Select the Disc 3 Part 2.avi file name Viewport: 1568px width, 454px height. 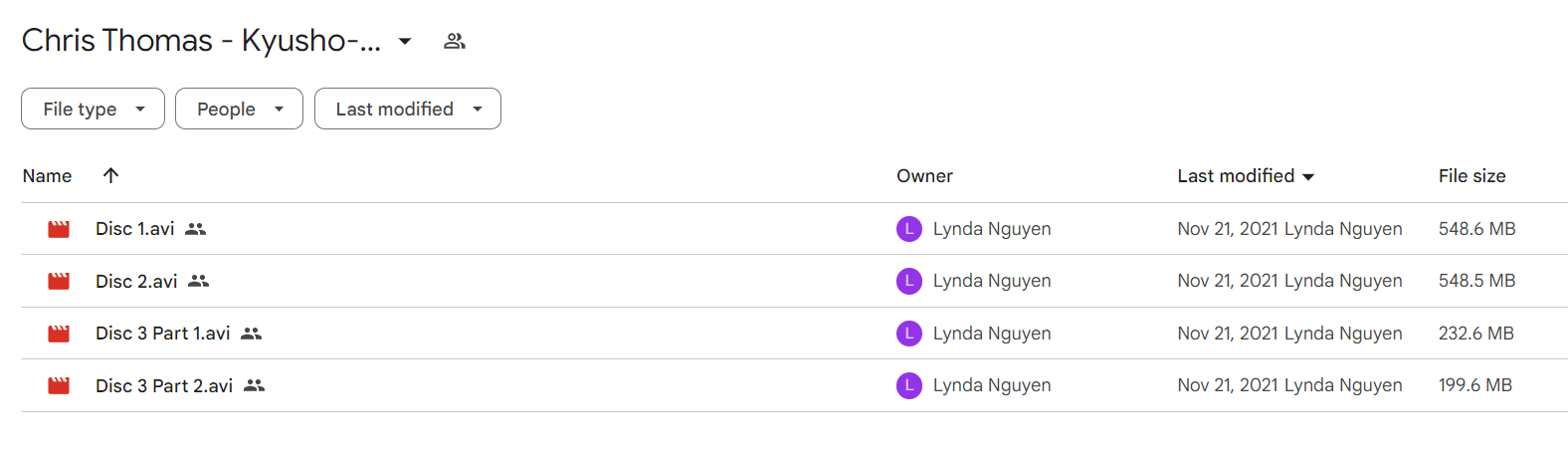tap(164, 385)
